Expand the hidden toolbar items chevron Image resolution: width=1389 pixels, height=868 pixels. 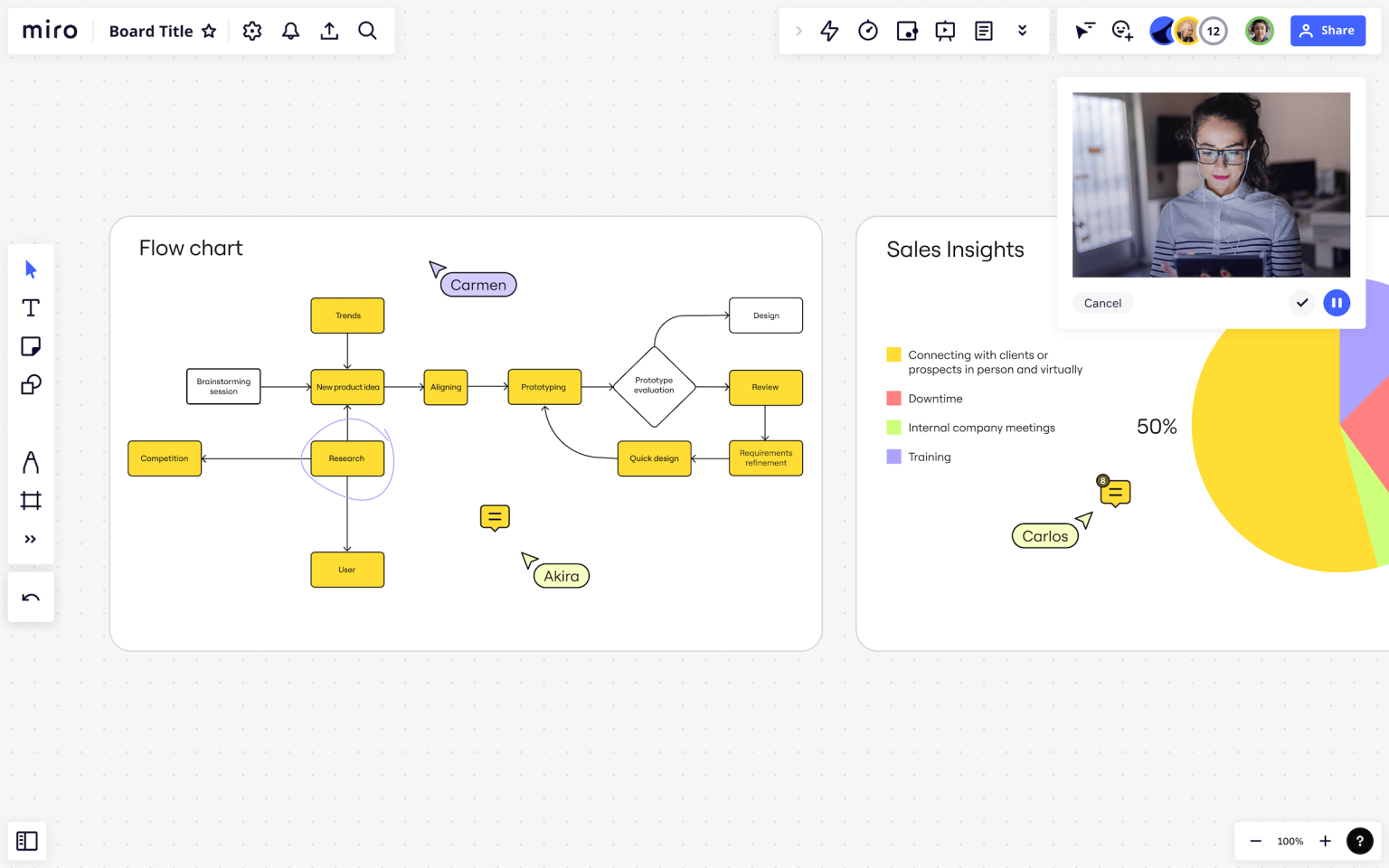tap(1022, 30)
